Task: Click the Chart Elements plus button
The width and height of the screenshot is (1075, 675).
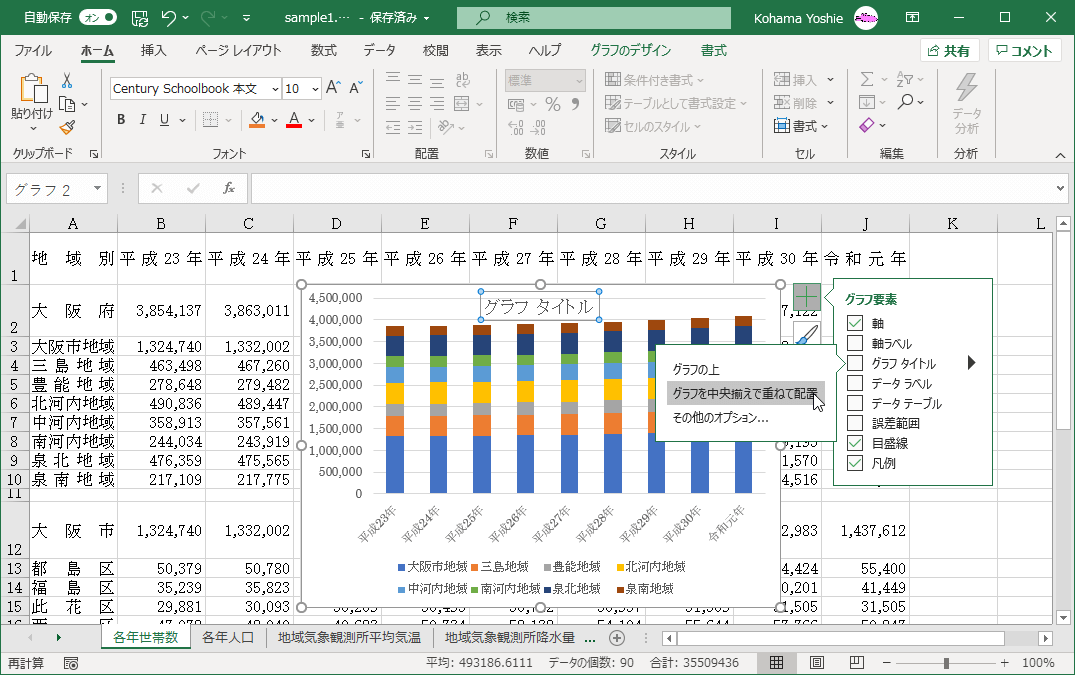Action: (x=807, y=296)
